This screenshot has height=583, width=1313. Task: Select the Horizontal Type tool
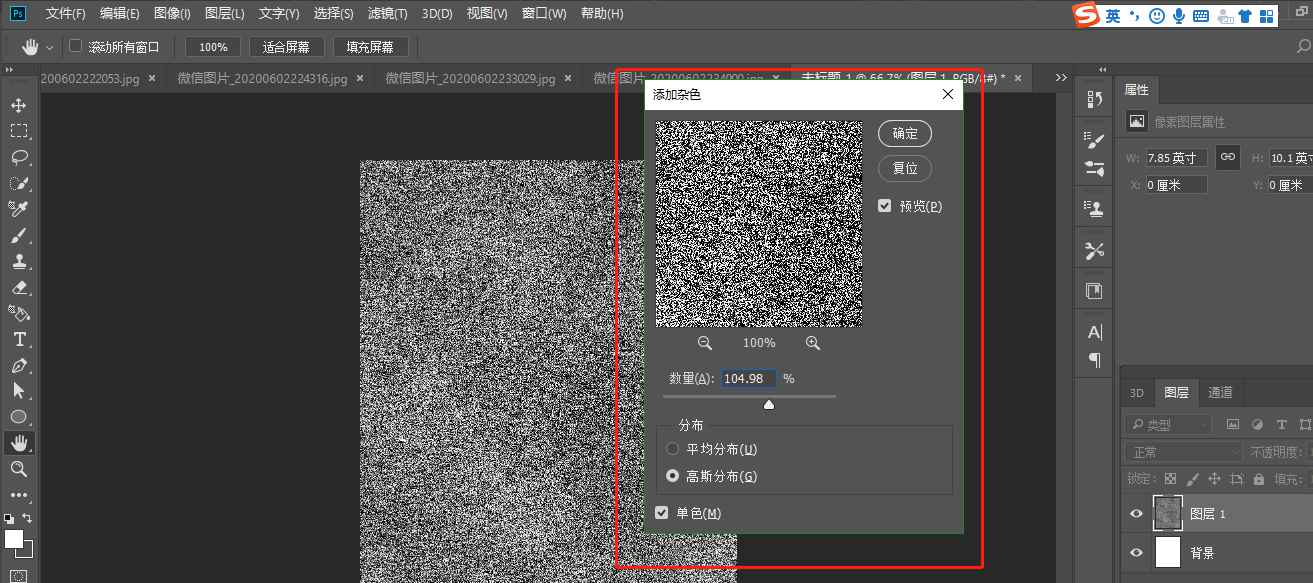pos(21,339)
